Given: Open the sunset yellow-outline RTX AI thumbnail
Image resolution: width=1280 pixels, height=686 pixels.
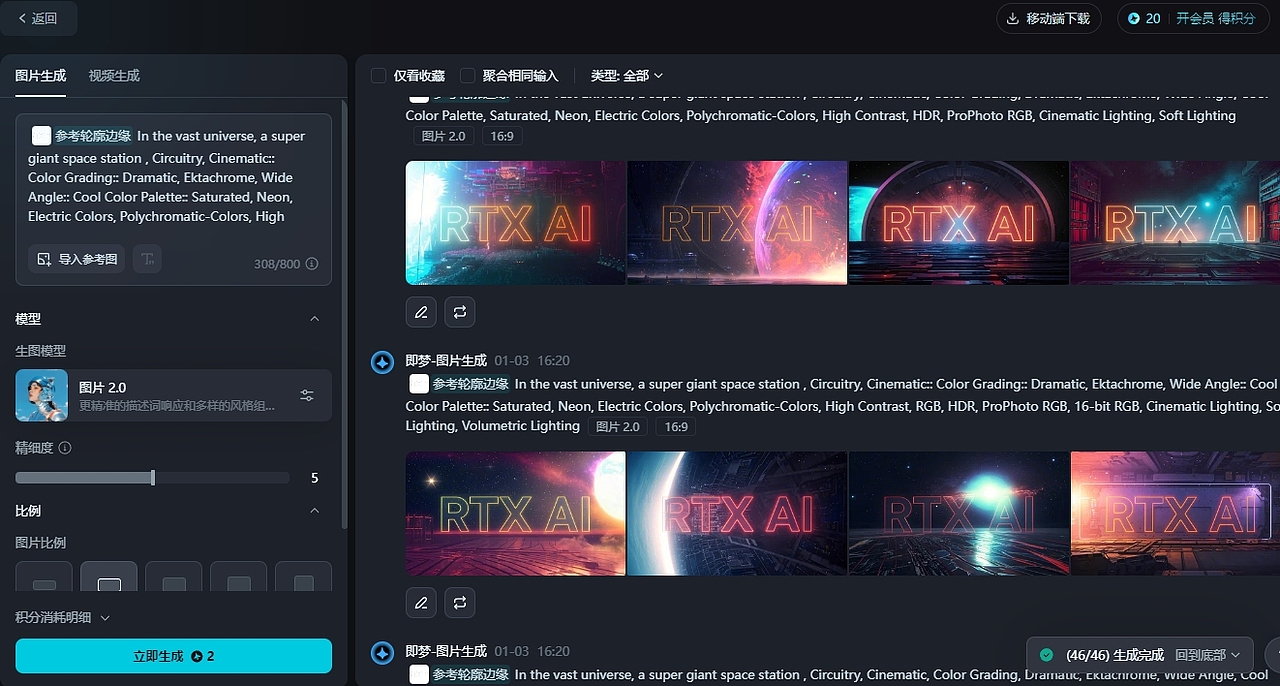Looking at the screenshot, I should (515, 514).
